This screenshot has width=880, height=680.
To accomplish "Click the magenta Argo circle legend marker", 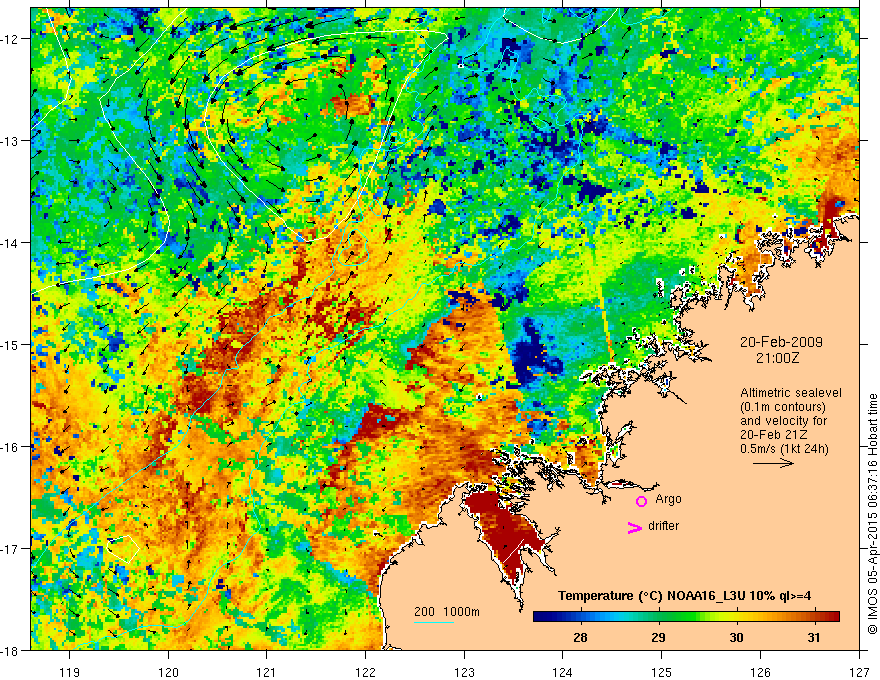I will (641, 501).
